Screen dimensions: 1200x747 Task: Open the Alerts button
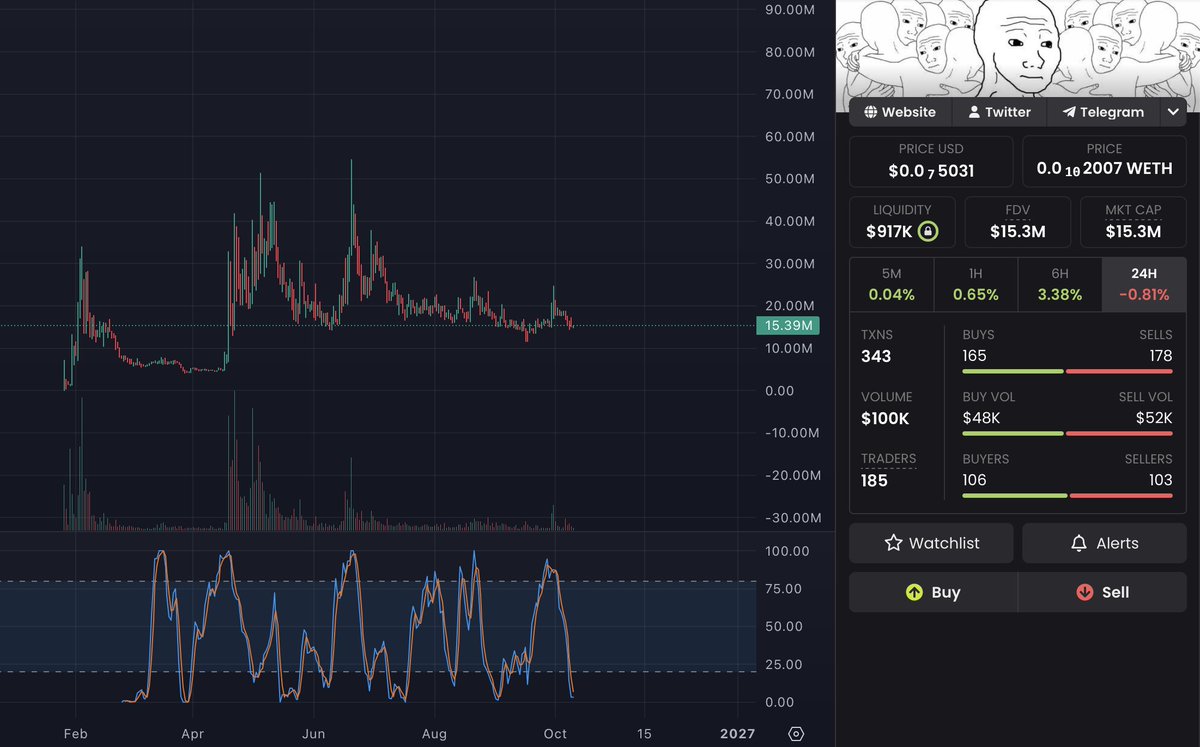1104,543
